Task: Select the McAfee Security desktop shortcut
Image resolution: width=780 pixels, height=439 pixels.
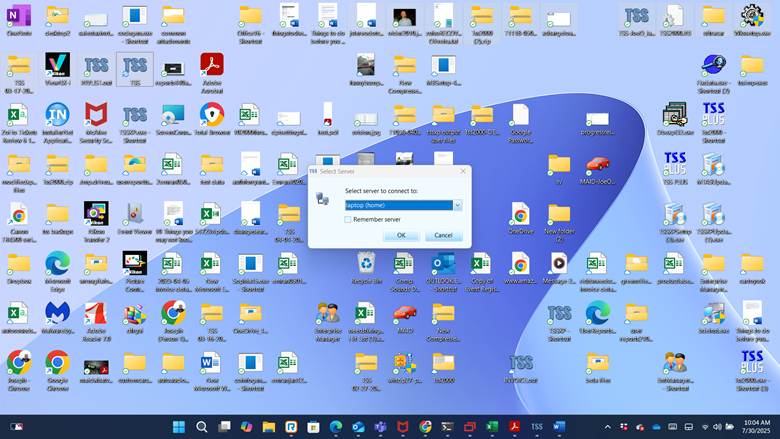Action: point(96,122)
